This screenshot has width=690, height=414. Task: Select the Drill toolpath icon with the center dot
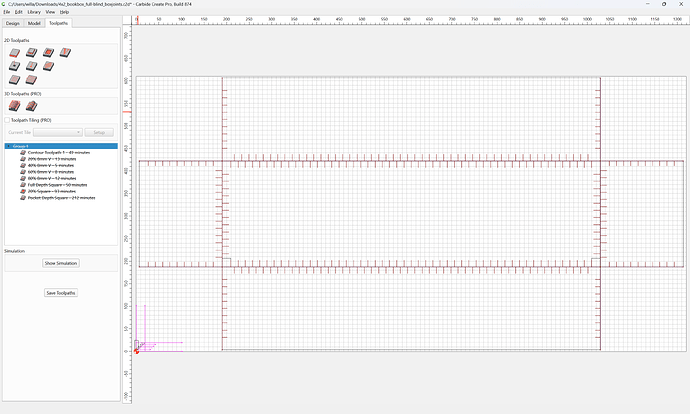click(15, 66)
